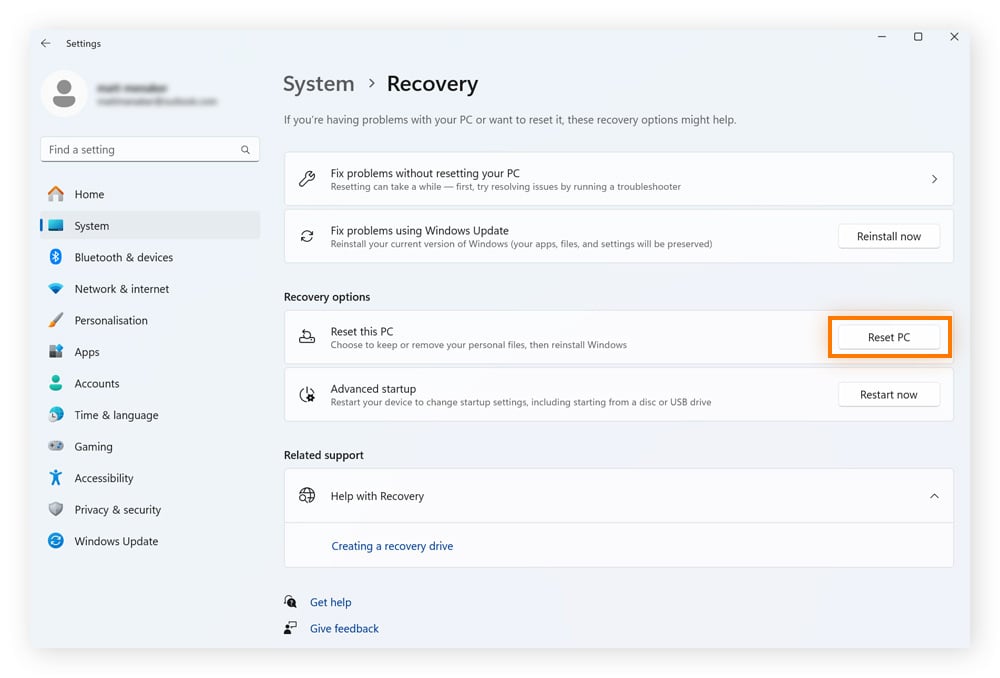The image size is (1000, 678).
Task: Click the Gaming controller icon
Action: click(x=56, y=446)
